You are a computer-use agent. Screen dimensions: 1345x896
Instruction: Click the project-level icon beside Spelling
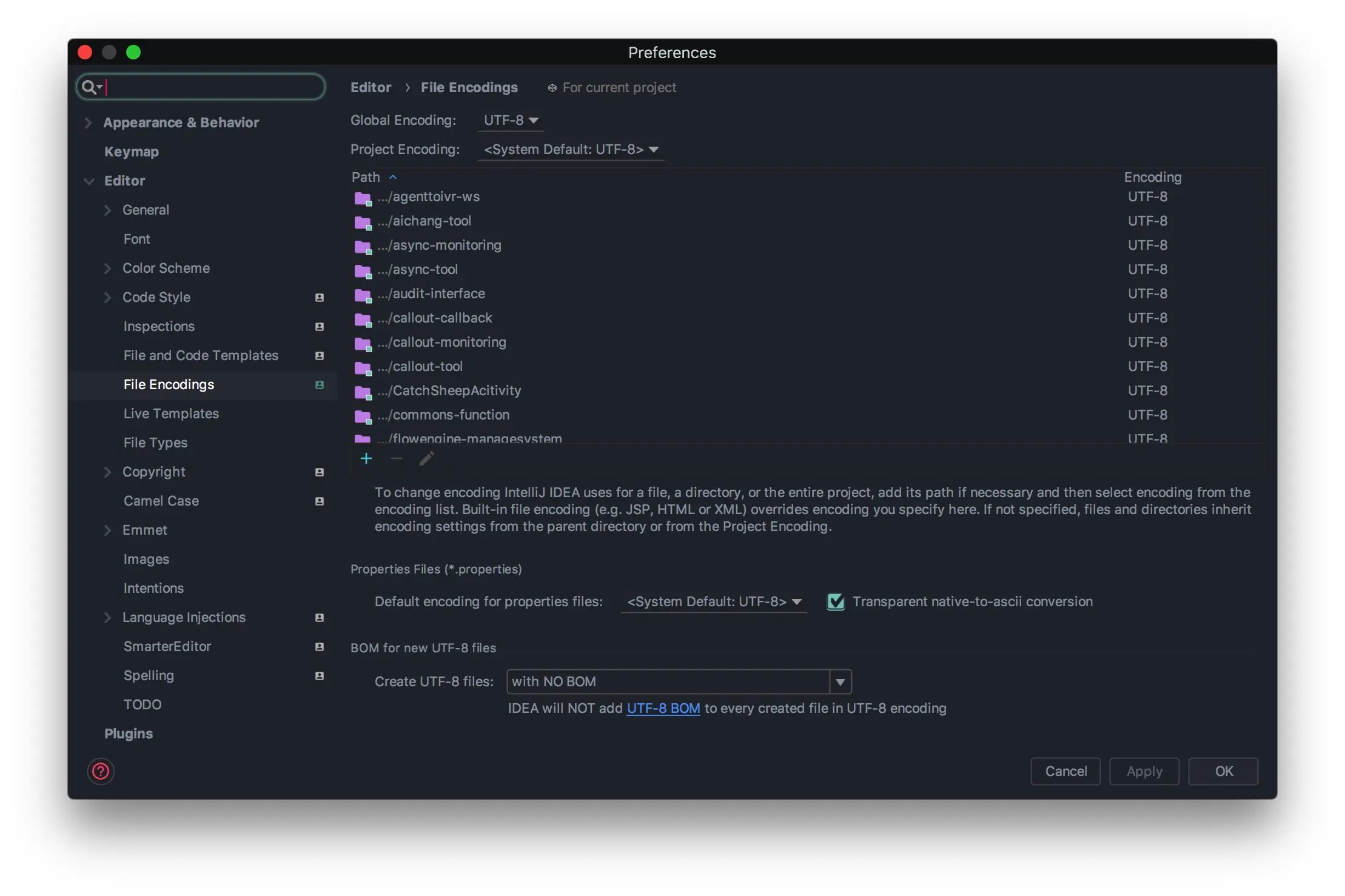tap(320, 676)
